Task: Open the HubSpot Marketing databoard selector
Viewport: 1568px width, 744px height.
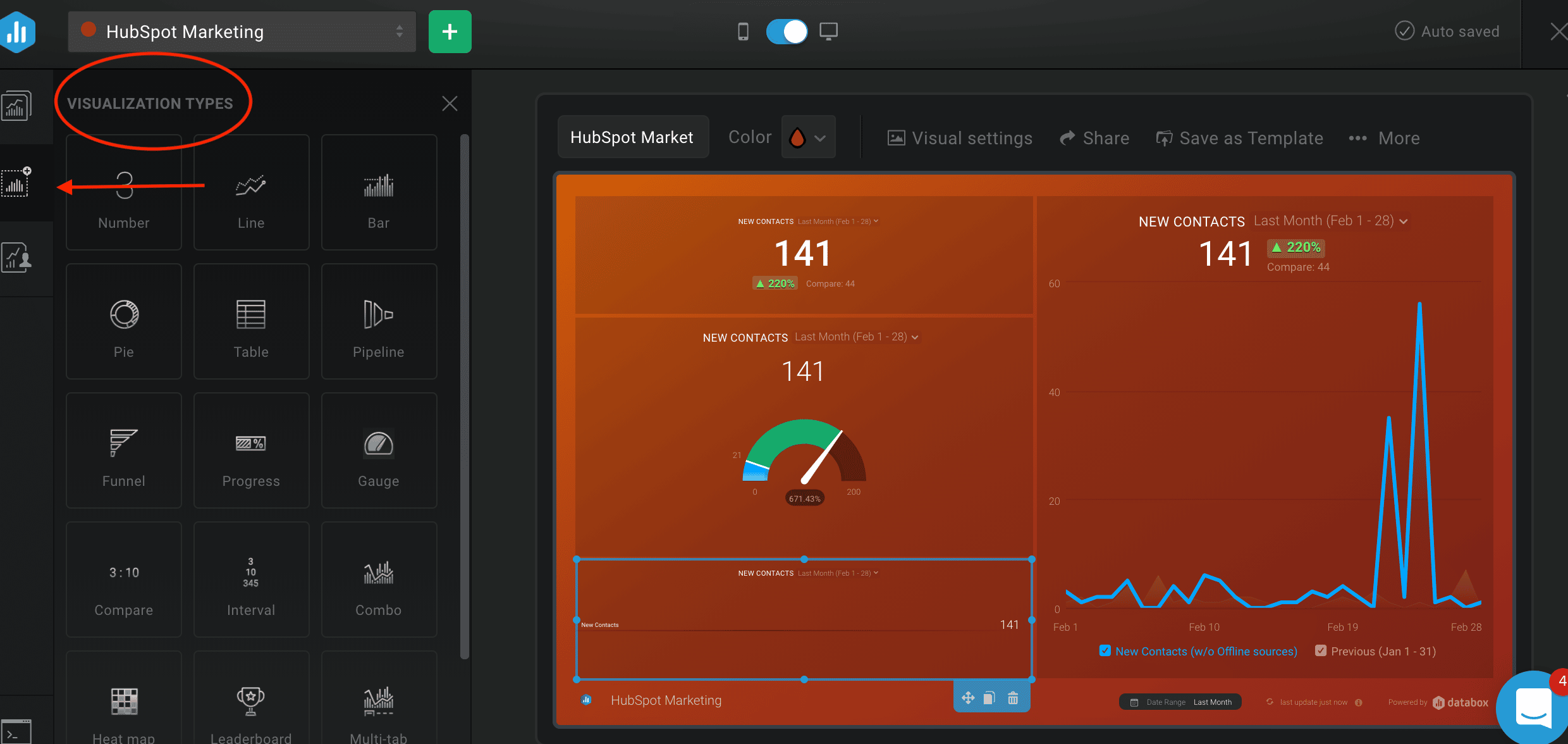Action: (x=242, y=32)
